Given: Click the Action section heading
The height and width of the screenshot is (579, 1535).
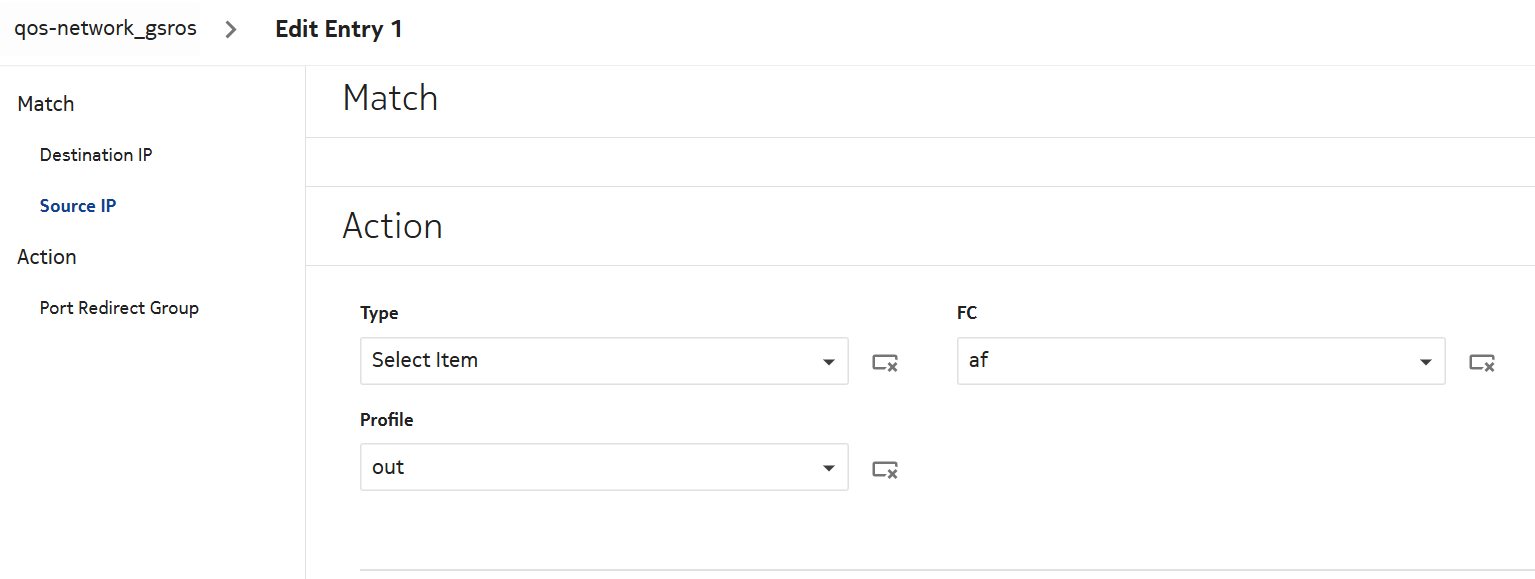Looking at the screenshot, I should point(392,226).
